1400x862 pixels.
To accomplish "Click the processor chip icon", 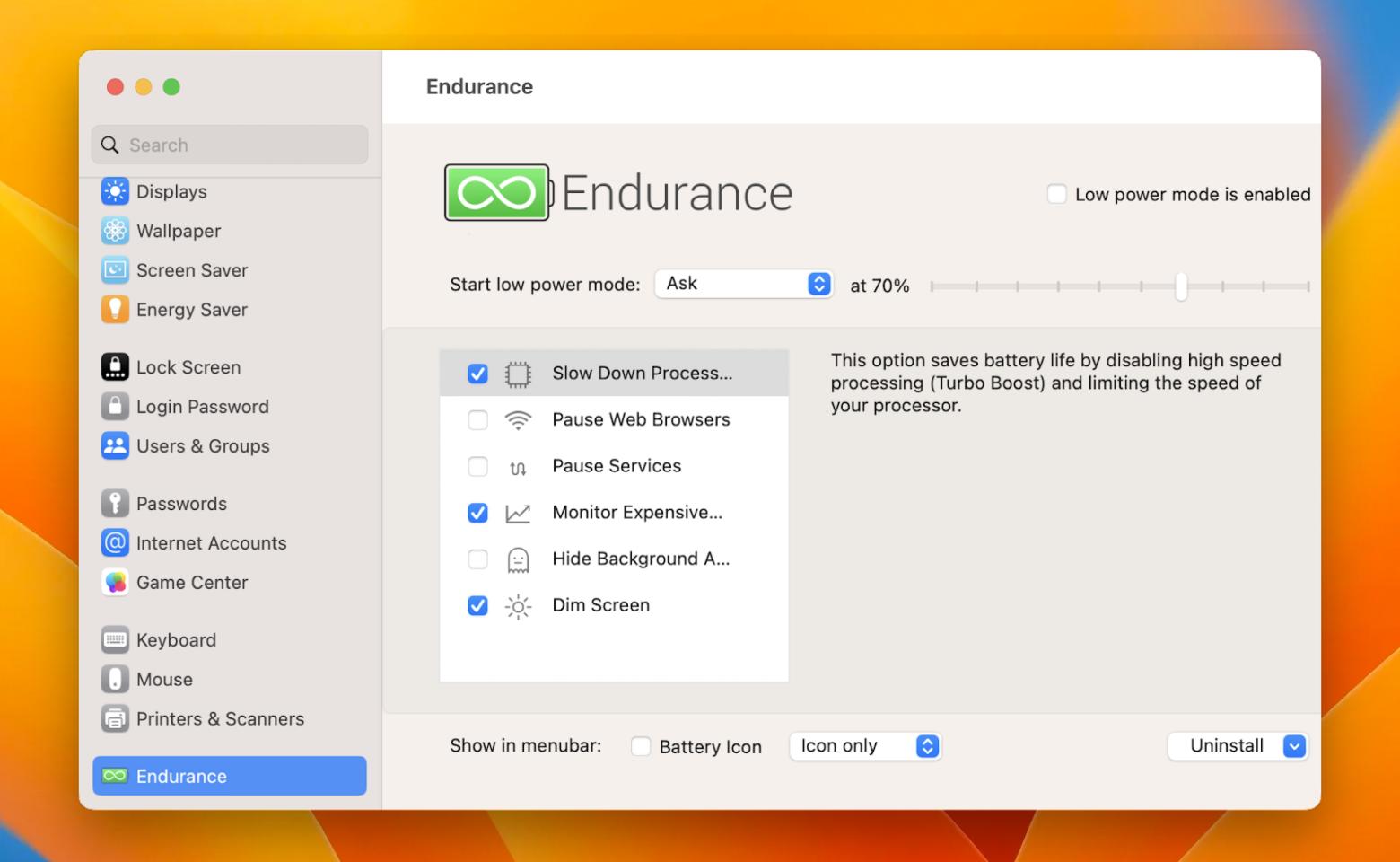I will (518, 374).
